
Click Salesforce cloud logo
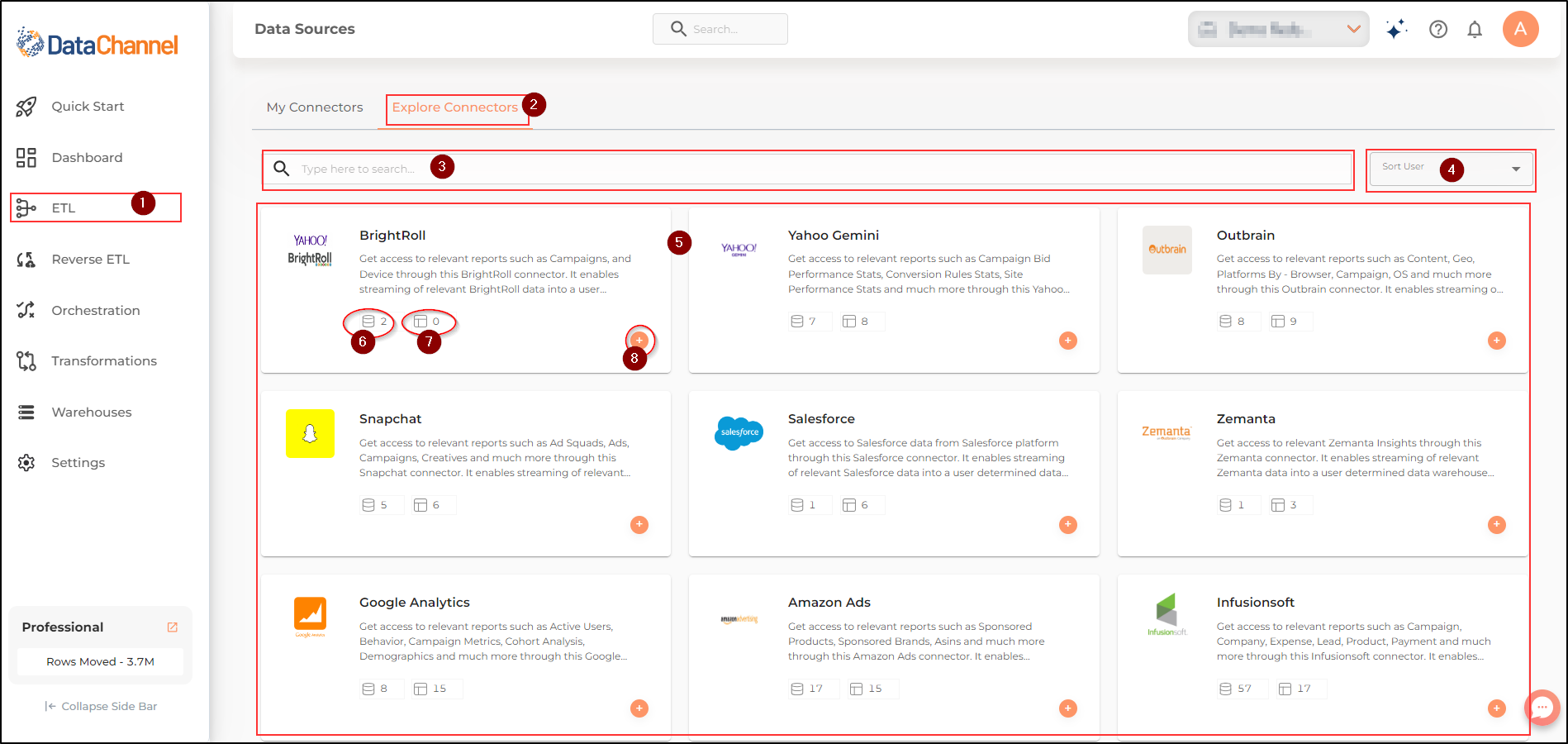click(x=739, y=433)
